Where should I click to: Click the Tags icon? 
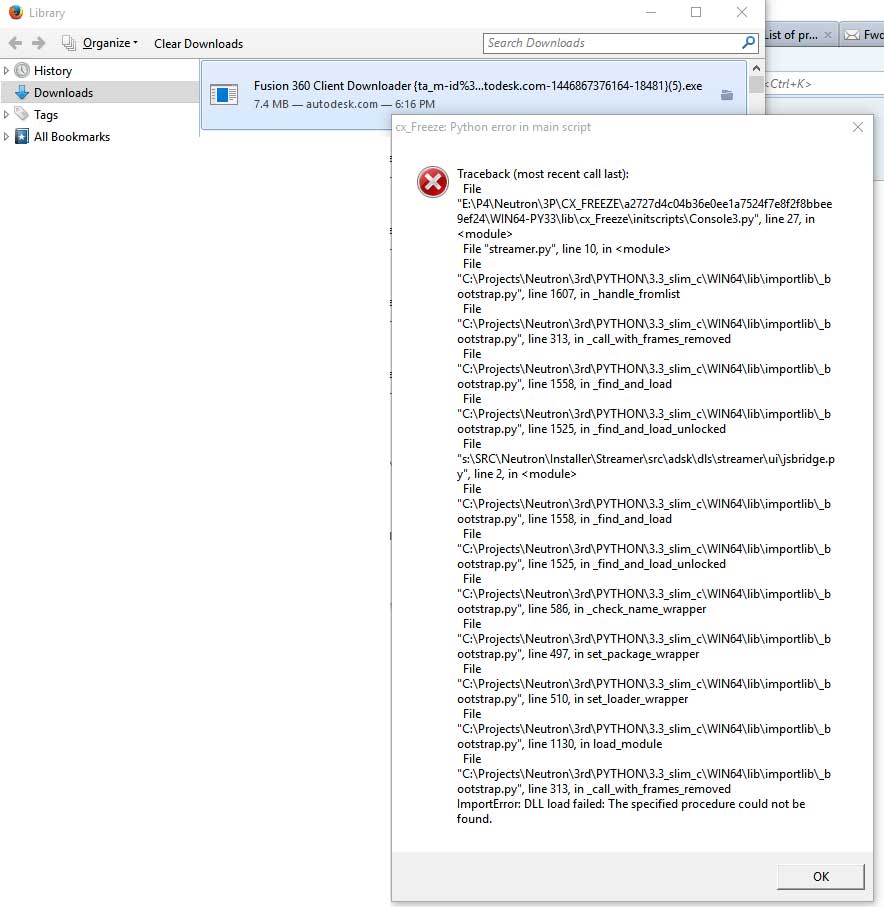[21, 114]
